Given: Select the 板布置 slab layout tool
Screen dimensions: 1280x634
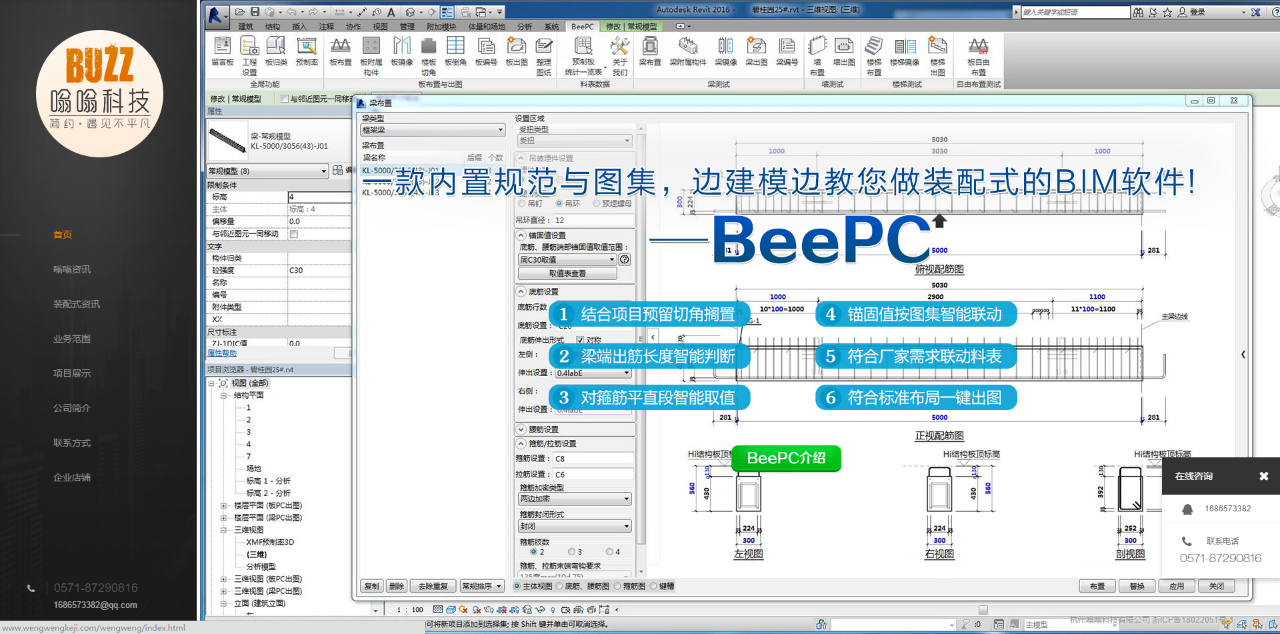Looking at the screenshot, I should tap(340, 52).
